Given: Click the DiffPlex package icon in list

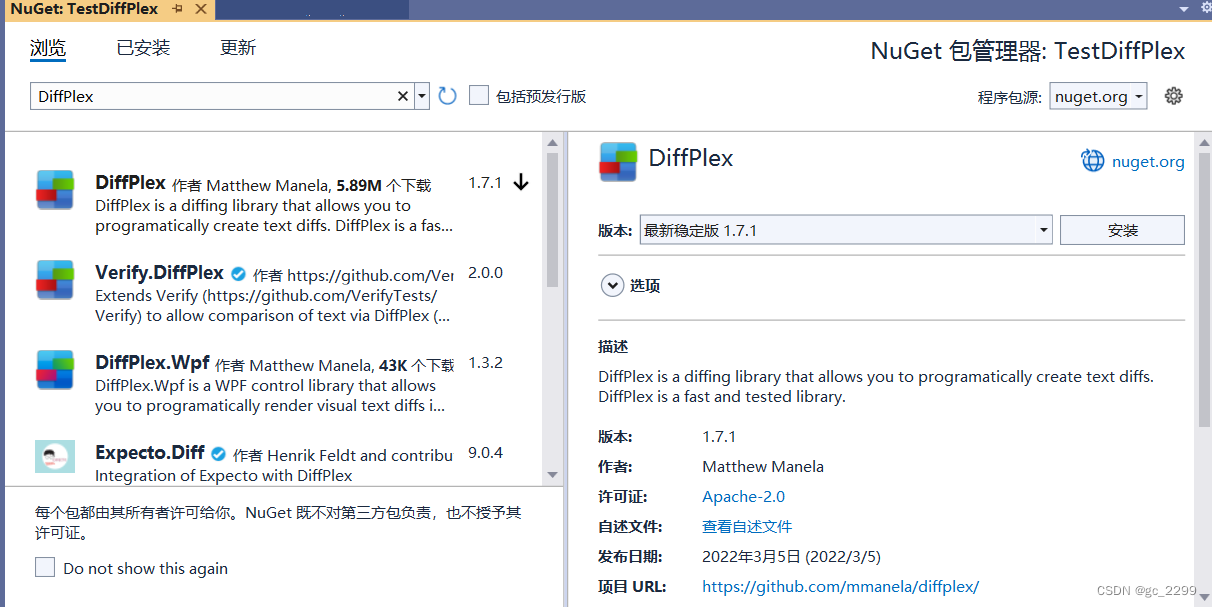Looking at the screenshot, I should (x=55, y=189).
